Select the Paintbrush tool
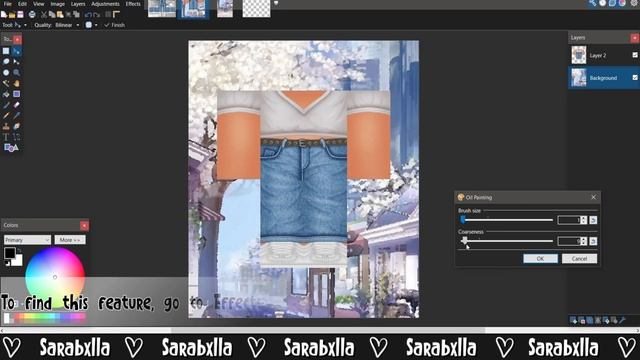640x360 pixels. coord(6,105)
